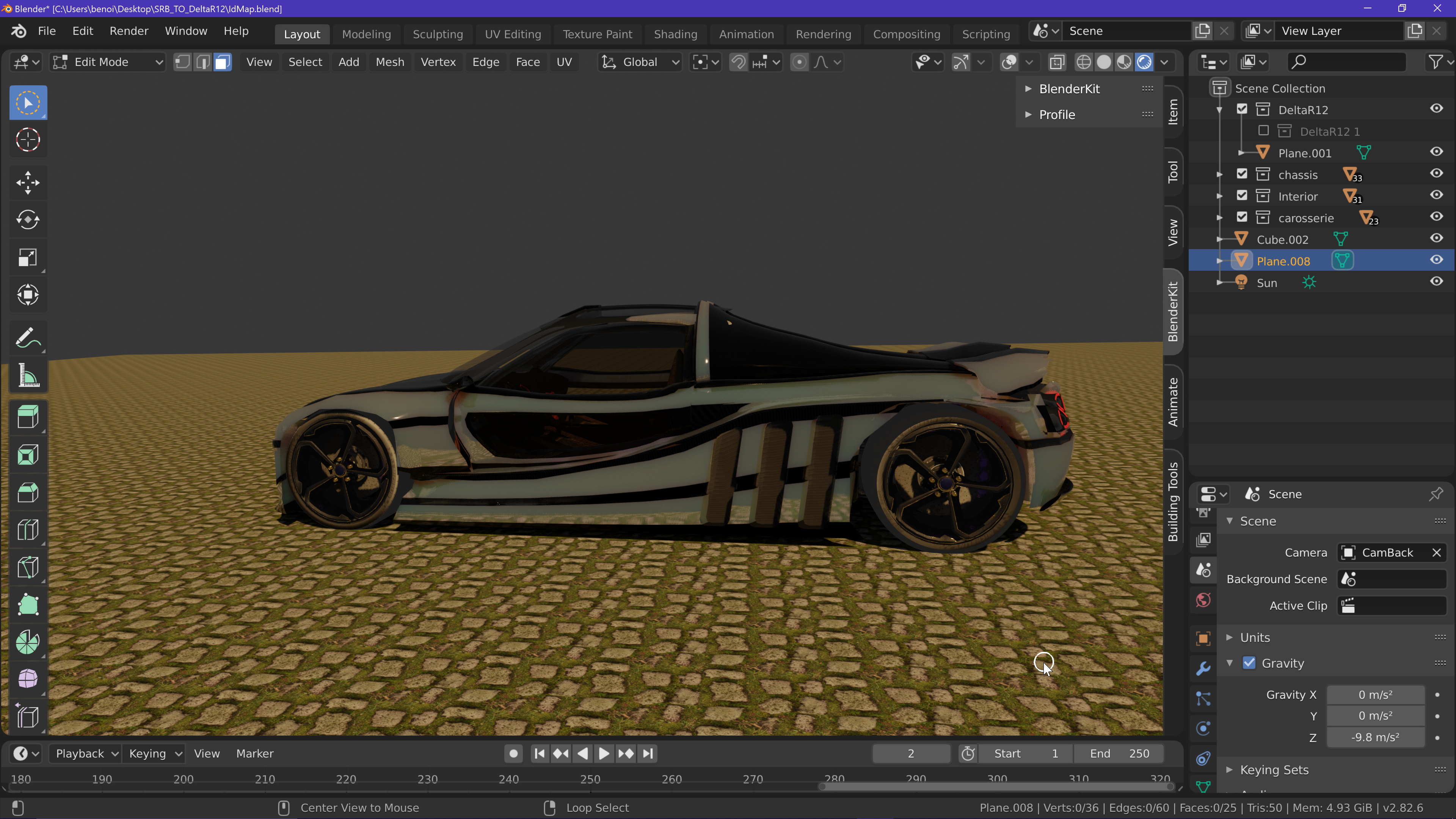The width and height of the screenshot is (1456, 819).
Task: Select the Rotate tool
Action: point(28,220)
